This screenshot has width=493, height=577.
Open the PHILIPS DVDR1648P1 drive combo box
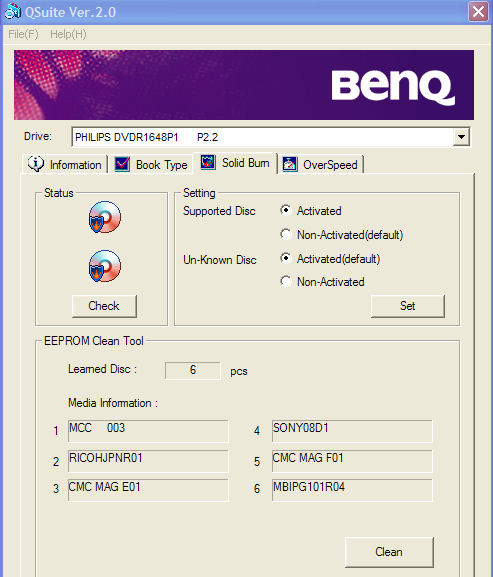270,137
